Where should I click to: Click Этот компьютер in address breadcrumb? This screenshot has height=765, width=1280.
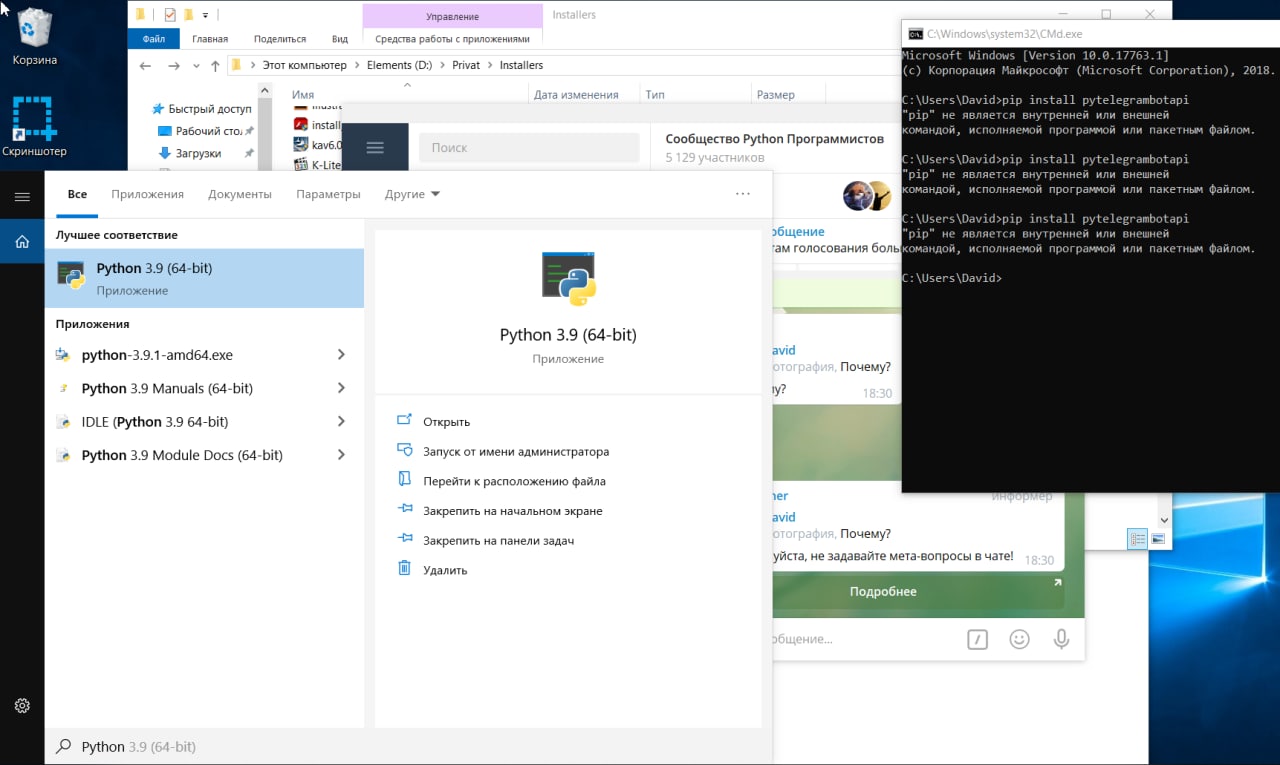(304, 65)
